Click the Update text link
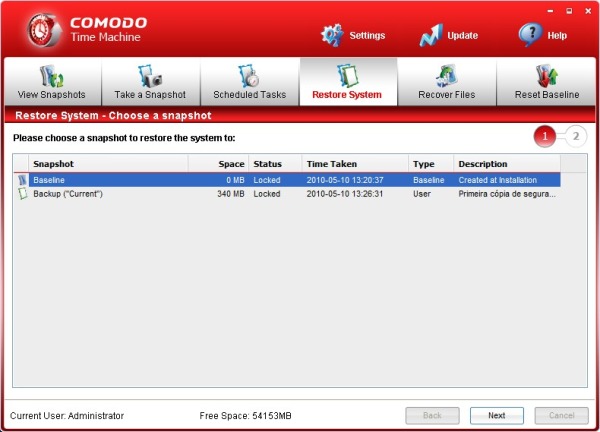The width and height of the screenshot is (600, 432). (x=463, y=36)
